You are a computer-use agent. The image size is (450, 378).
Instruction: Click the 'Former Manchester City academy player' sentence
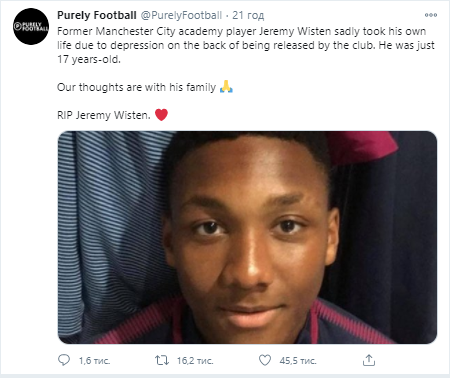(157, 31)
